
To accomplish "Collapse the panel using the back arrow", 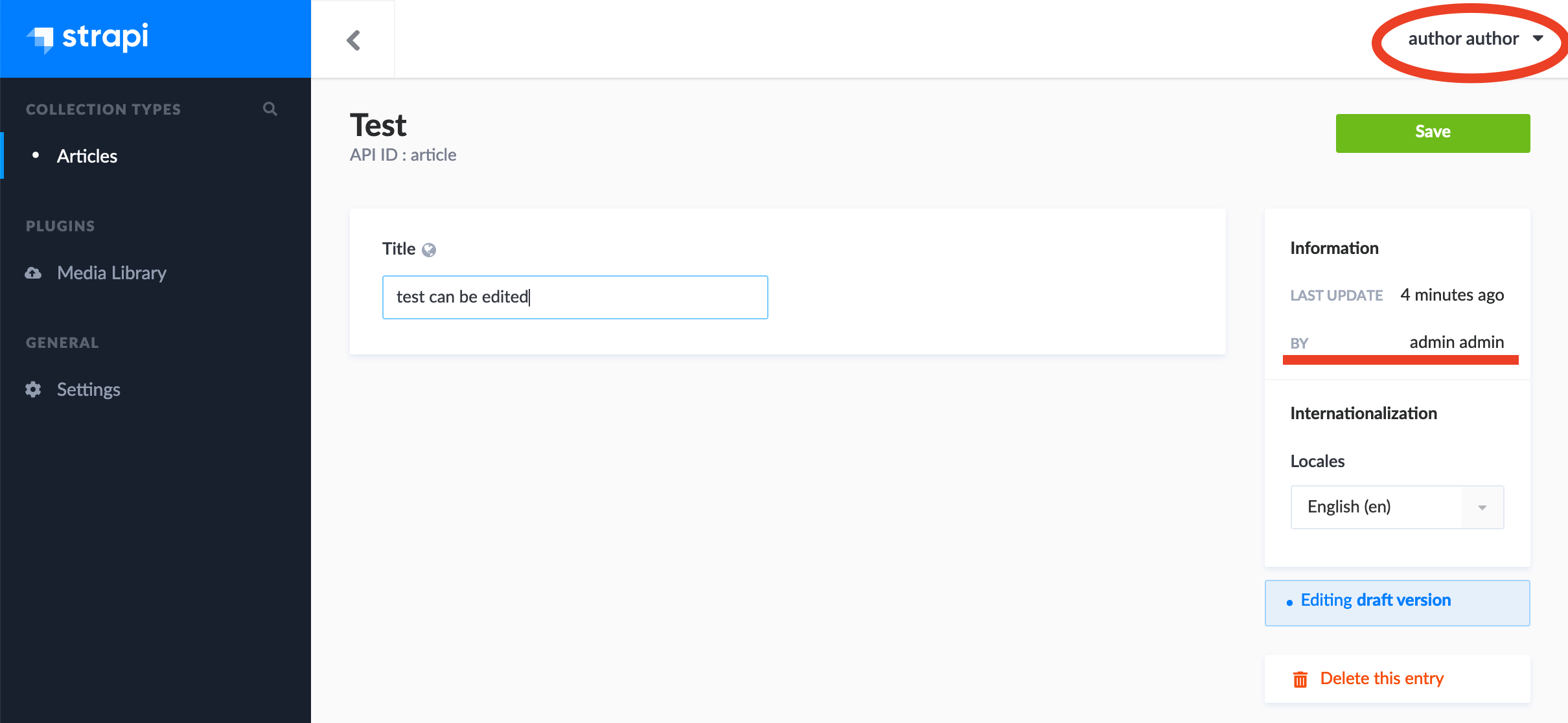I will click(x=353, y=39).
